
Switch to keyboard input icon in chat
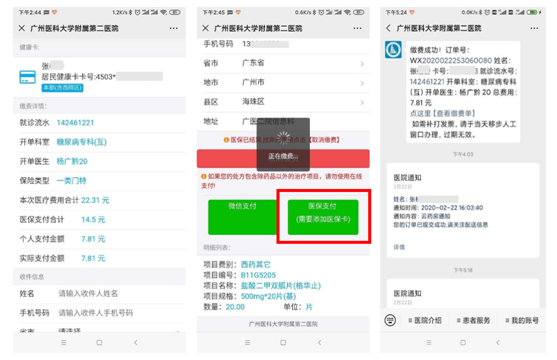[390, 320]
